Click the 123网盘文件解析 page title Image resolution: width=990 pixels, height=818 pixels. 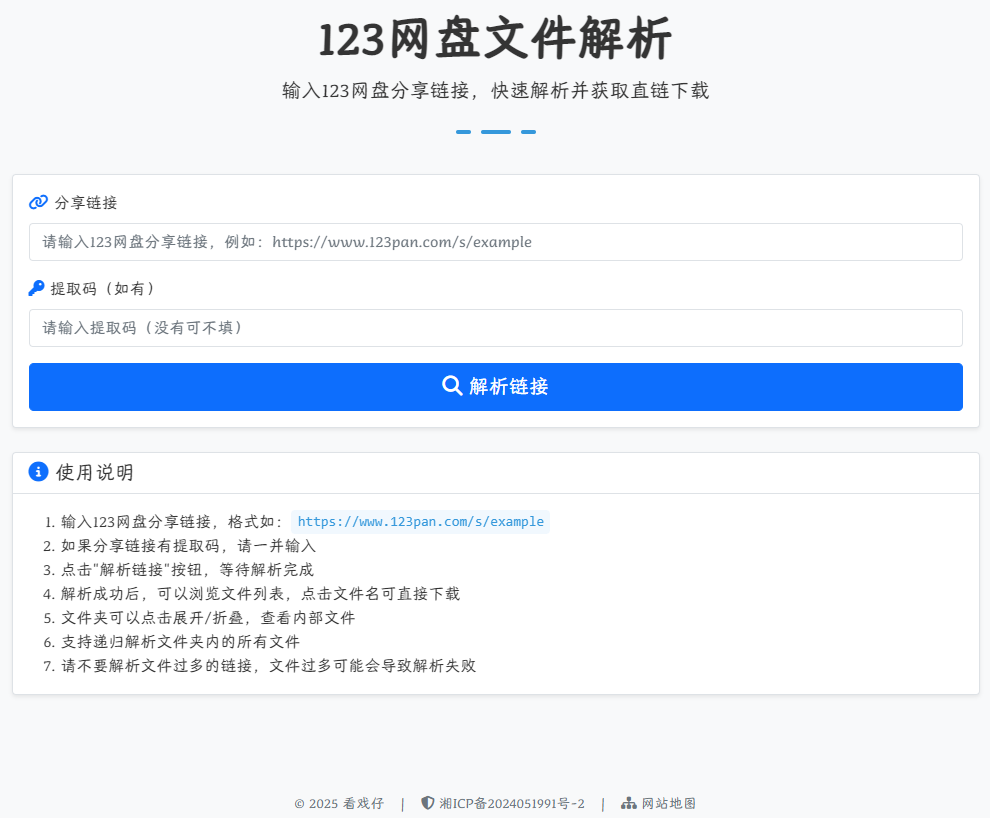(495, 41)
